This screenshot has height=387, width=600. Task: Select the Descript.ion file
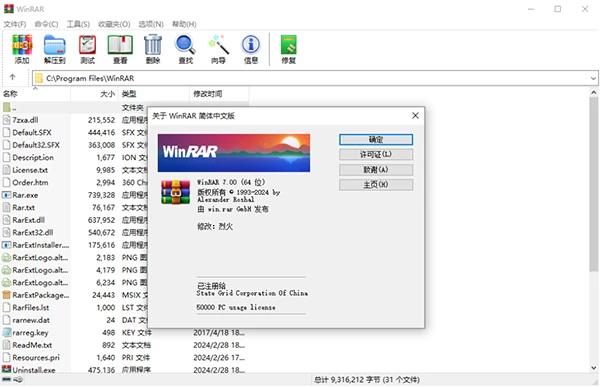(33, 158)
